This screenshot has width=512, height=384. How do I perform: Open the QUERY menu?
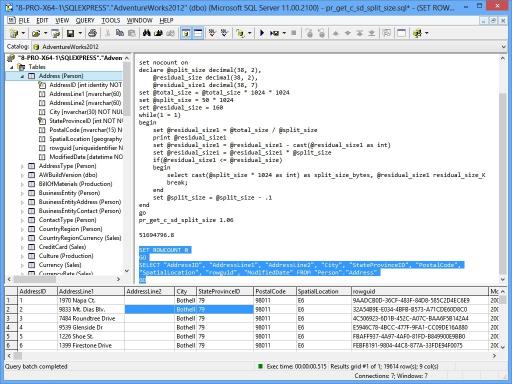(x=85, y=21)
